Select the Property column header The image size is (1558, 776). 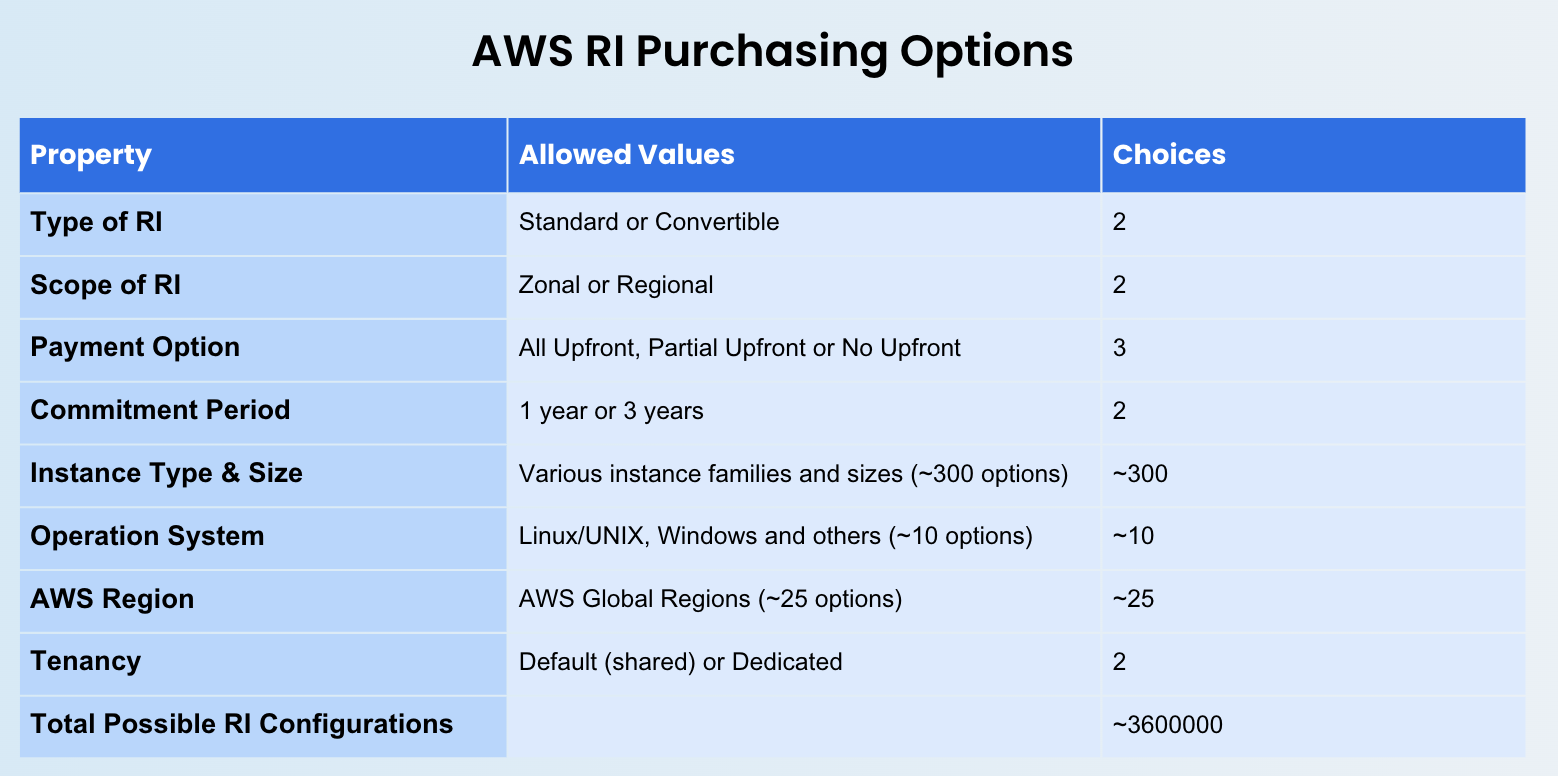[x=263, y=155]
